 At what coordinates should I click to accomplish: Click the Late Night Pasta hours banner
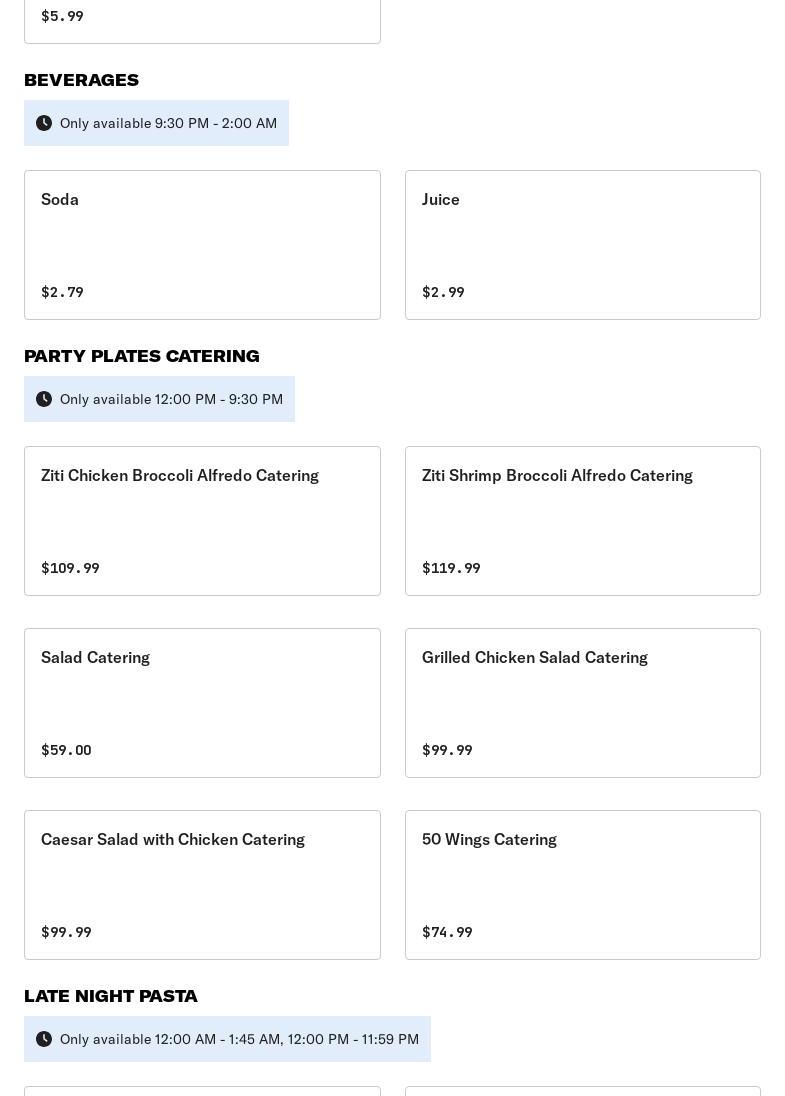coord(227,1039)
